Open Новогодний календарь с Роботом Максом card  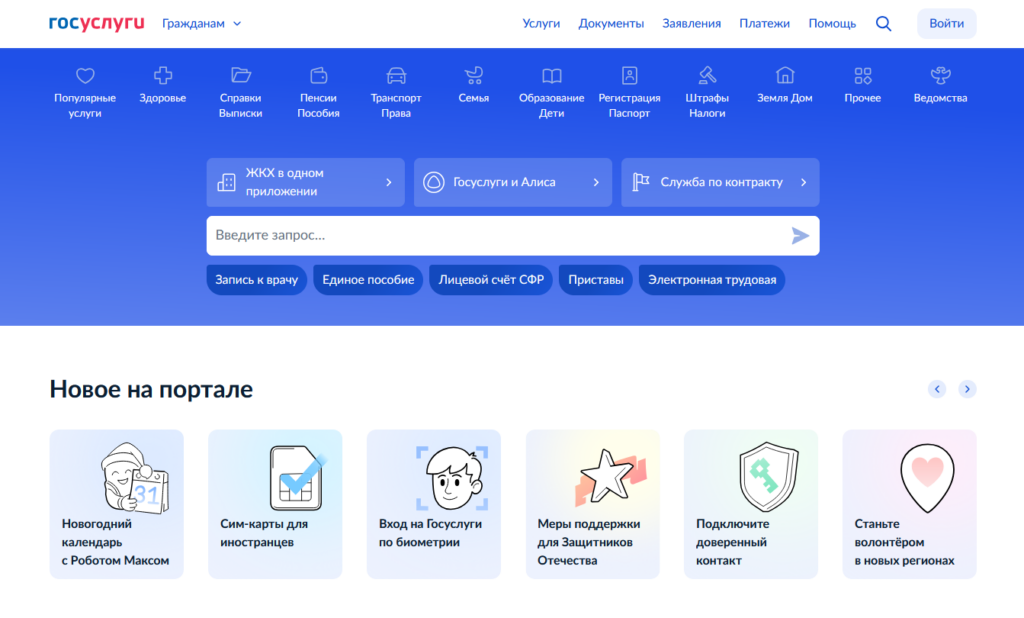tap(116, 504)
